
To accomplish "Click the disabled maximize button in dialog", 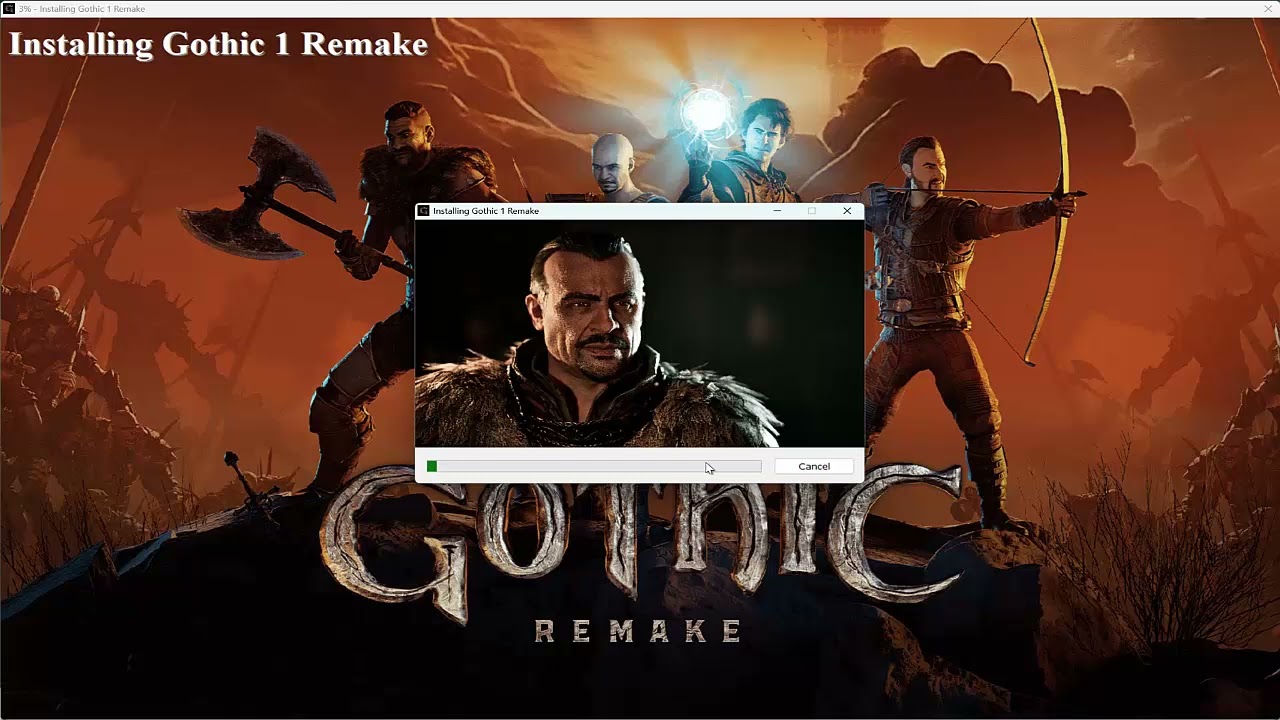I will 812,211.
